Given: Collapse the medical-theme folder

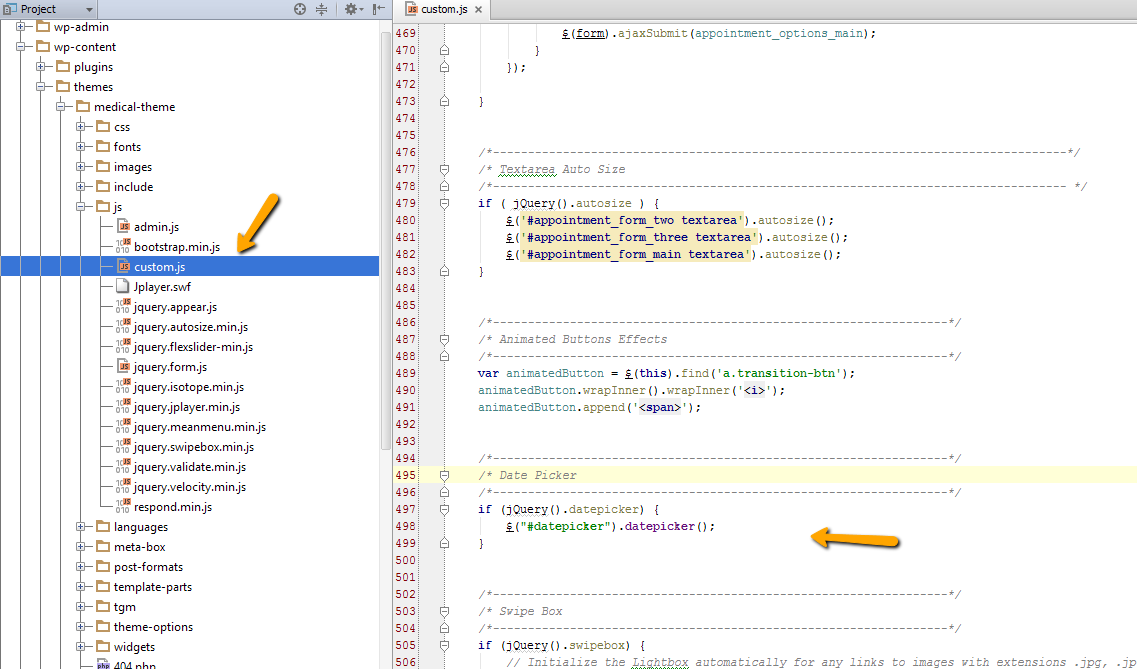Looking at the screenshot, I should coord(61,107).
